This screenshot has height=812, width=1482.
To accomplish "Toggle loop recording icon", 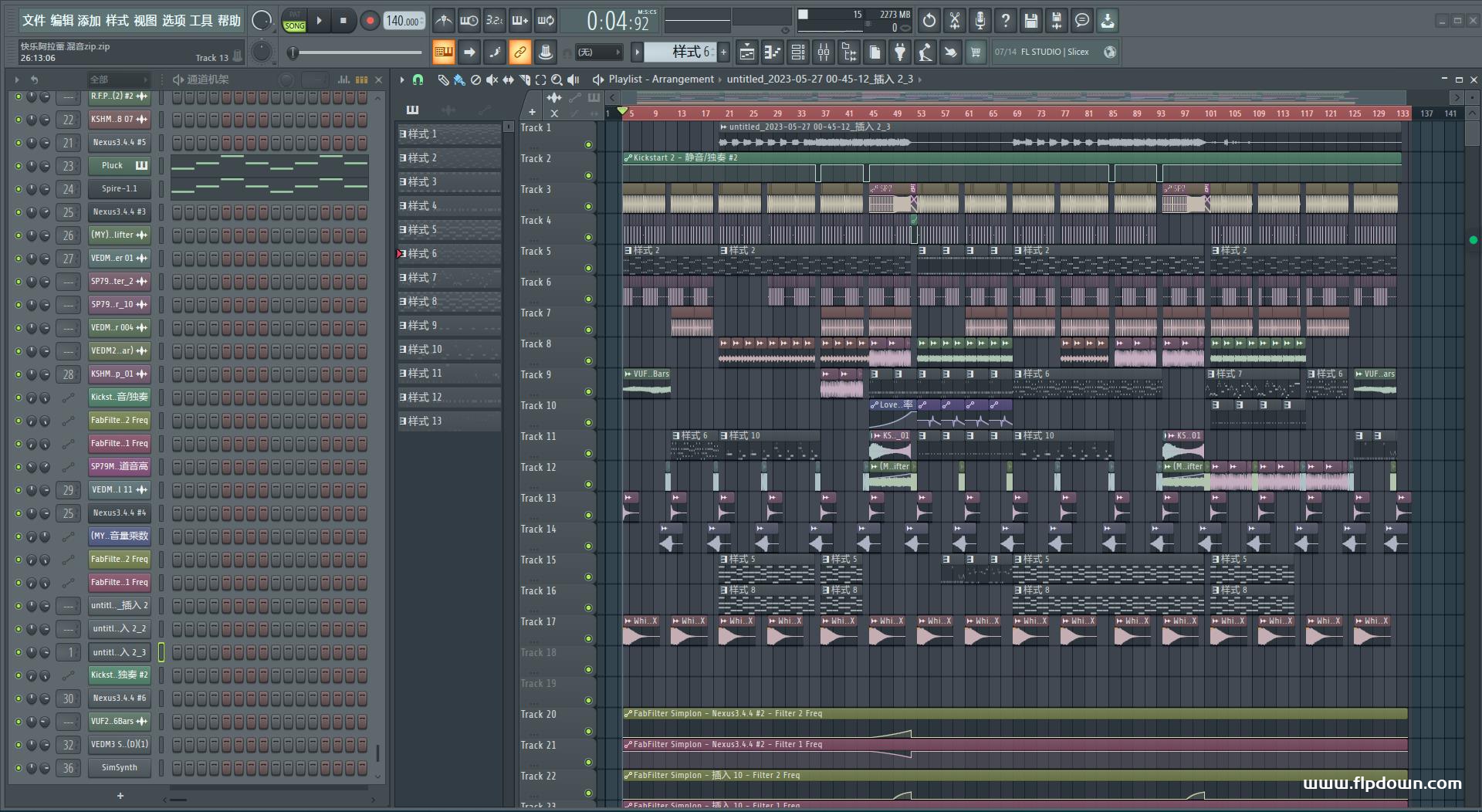I will click(x=546, y=21).
